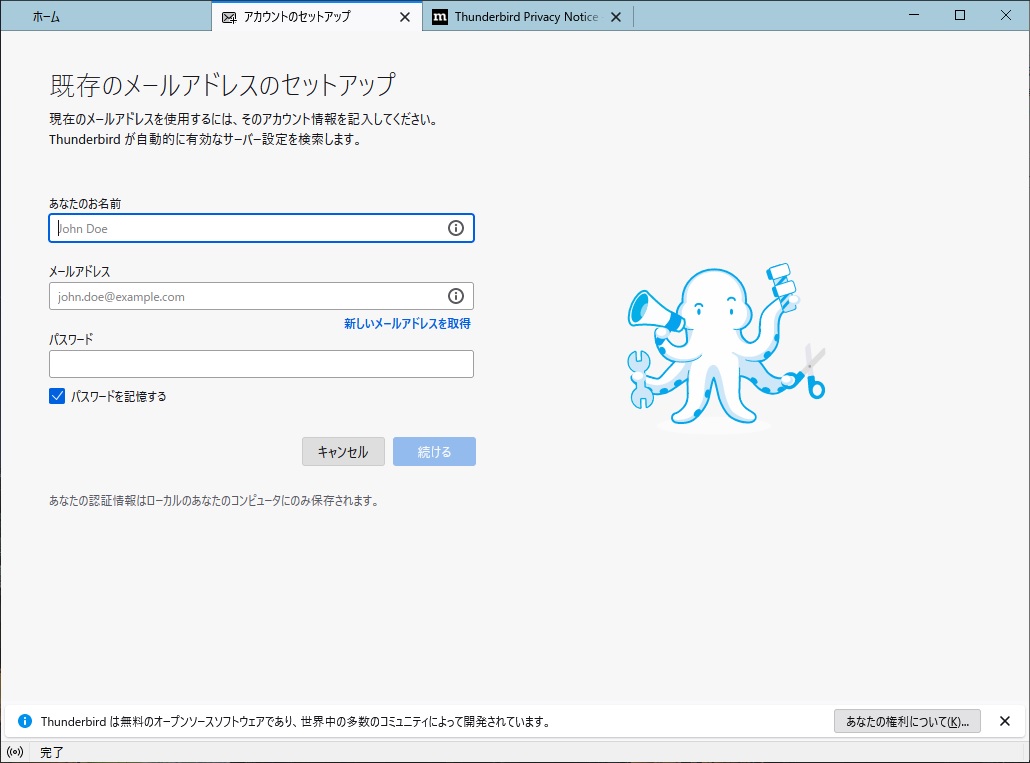Click the あなたのお名前 input field
Viewport: 1030px width, 763px height.
[x=245, y=229]
